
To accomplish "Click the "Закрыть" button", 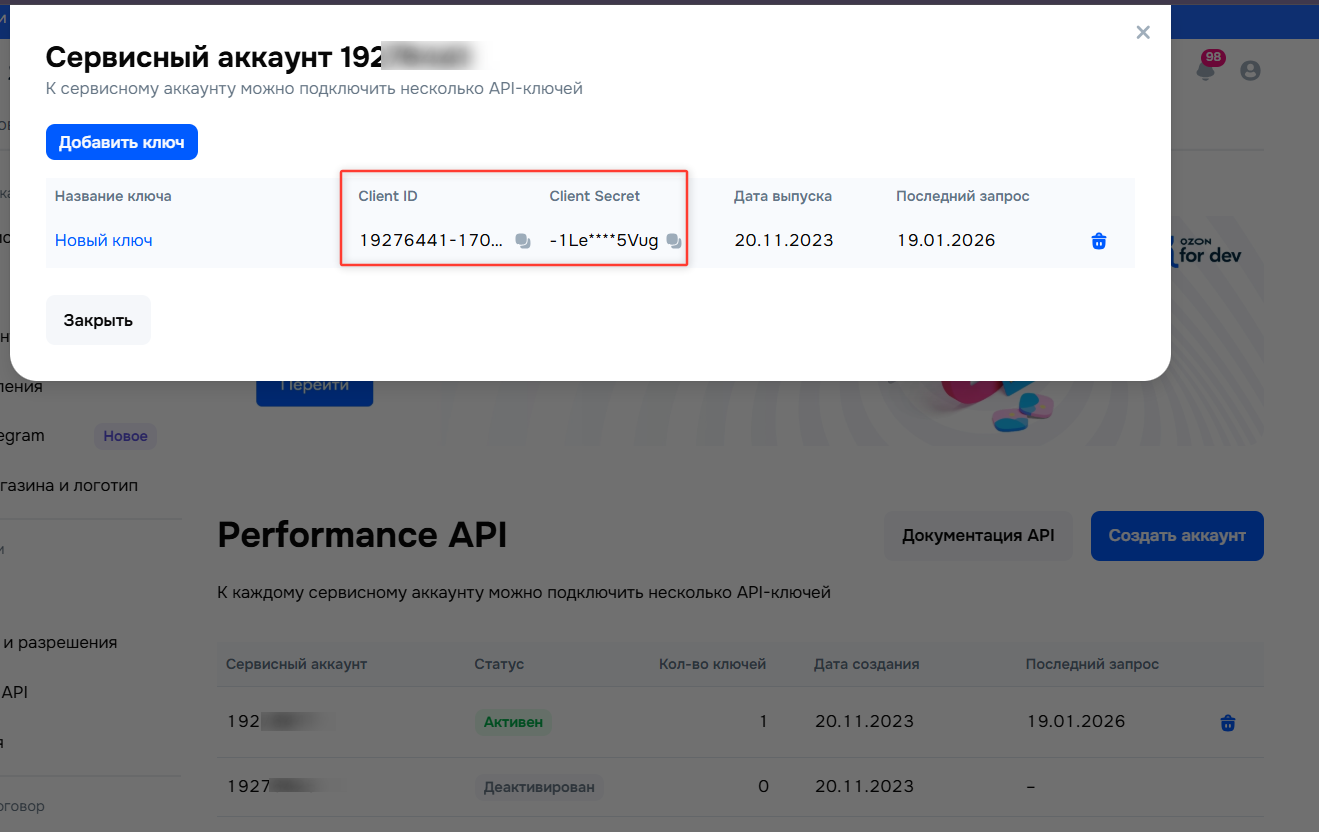I will click(98, 320).
